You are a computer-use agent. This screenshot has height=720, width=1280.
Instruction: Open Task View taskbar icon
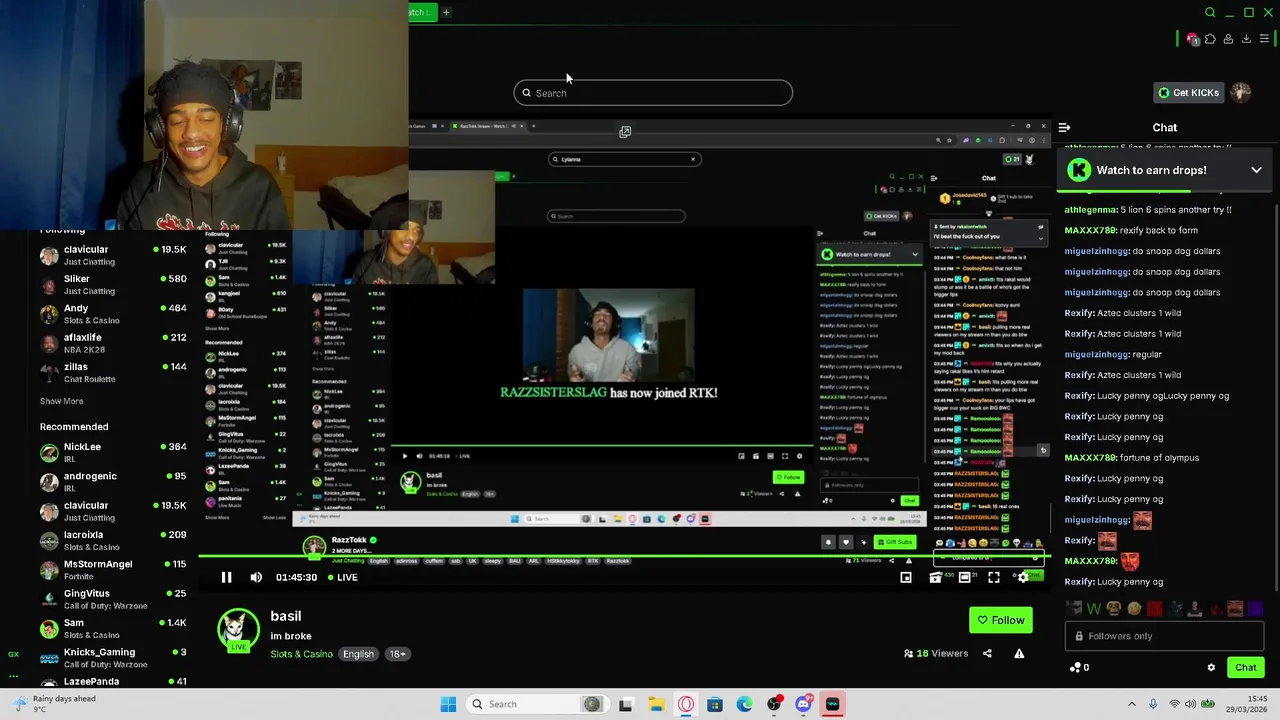click(x=625, y=704)
